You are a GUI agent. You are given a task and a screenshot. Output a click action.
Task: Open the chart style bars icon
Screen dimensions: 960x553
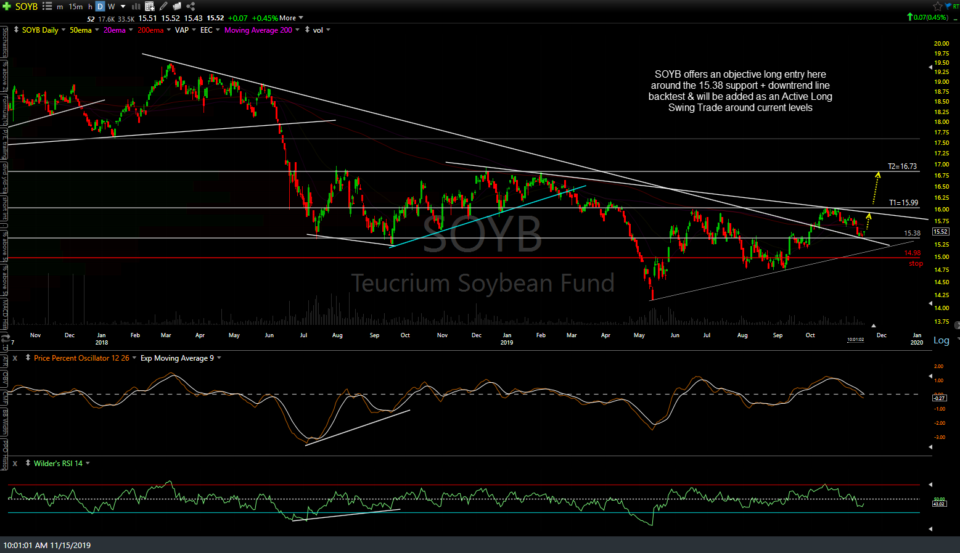tap(136, 7)
